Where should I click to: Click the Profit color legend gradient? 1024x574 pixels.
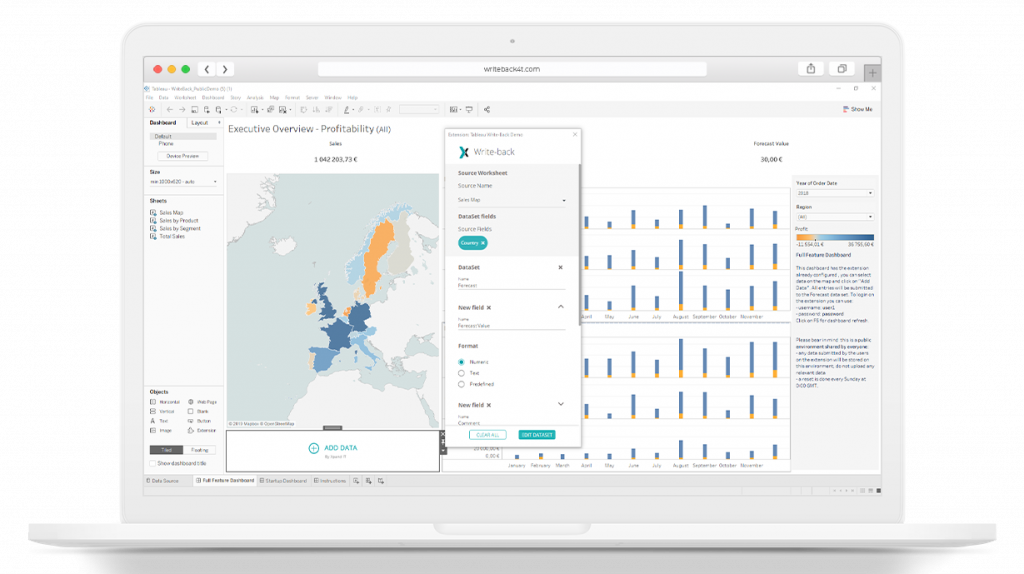click(834, 238)
